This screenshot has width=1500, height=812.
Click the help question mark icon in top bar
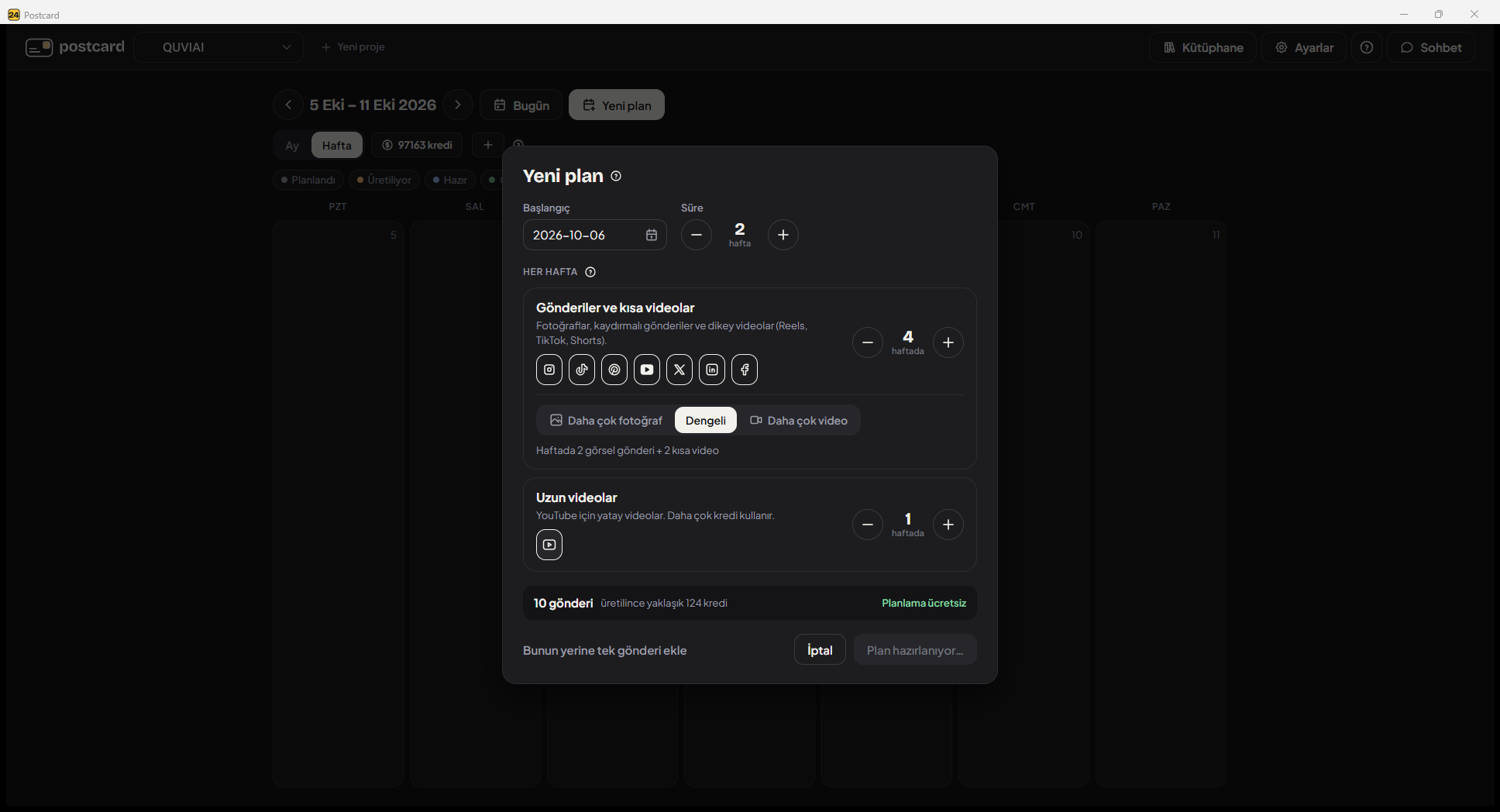(x=1367, y=47)
